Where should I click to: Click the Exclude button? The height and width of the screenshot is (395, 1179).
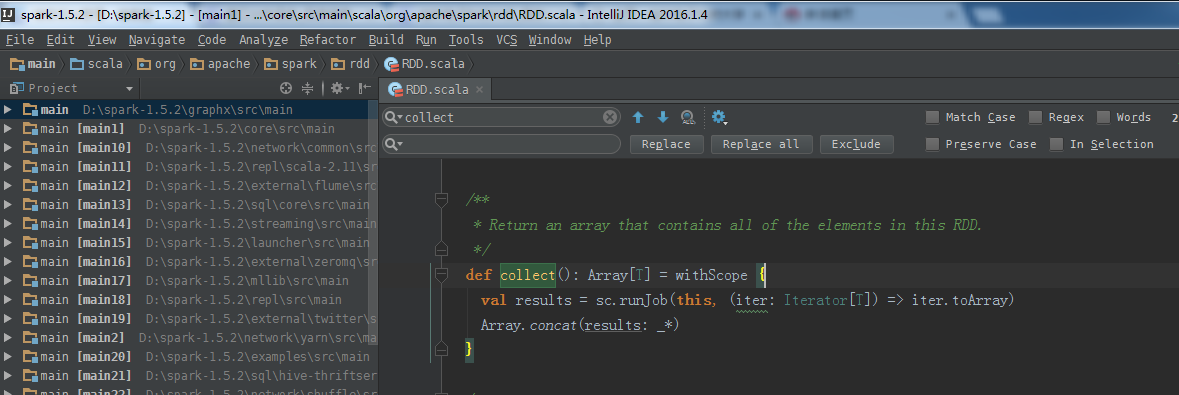click(856, 144)
